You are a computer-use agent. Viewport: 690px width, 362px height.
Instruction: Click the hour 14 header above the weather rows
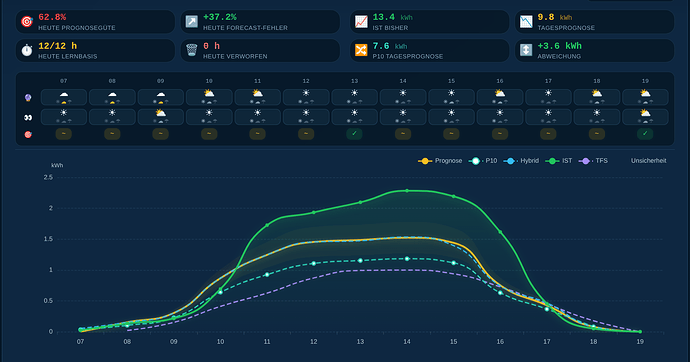(x=403, y=81)
